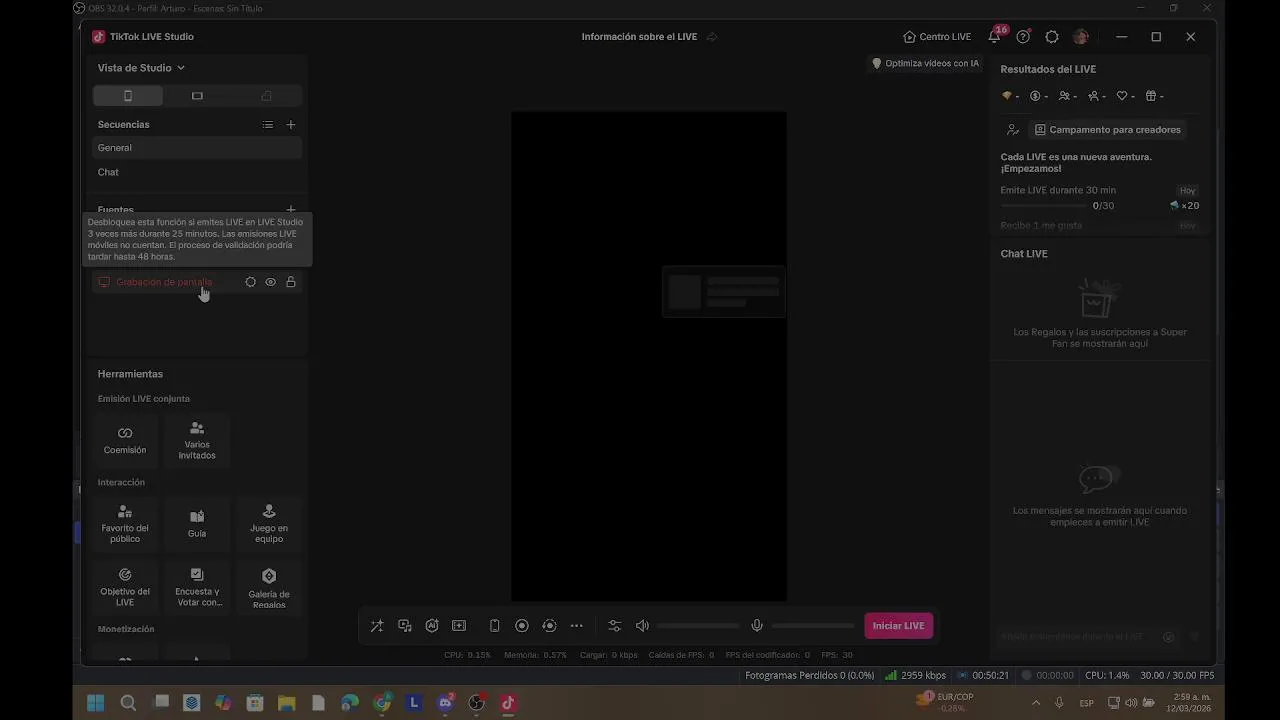The image size is (1280, 720).
Task: Start recording with the record circle button
Action: point(522,626)
